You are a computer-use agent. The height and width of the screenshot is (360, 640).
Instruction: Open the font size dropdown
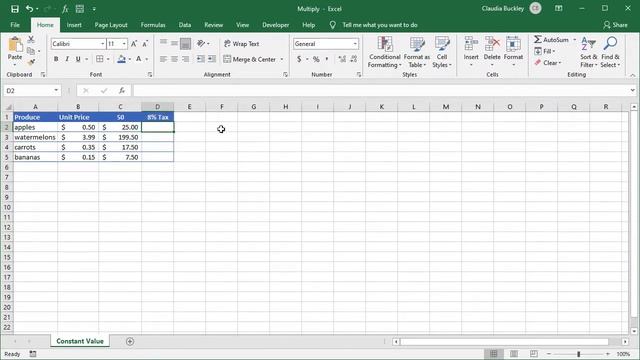coord(124,44)
